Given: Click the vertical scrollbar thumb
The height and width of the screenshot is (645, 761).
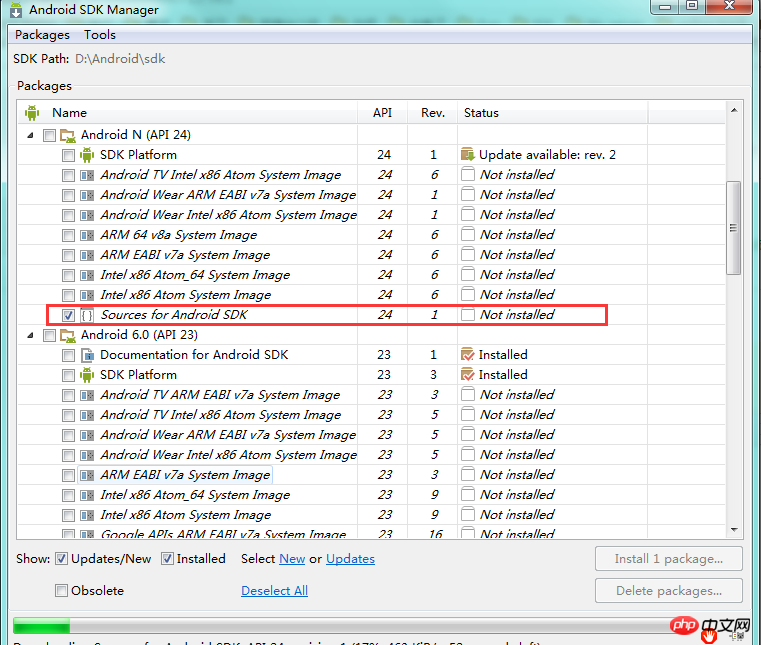Looking at the screenshot, I should 733,228.
